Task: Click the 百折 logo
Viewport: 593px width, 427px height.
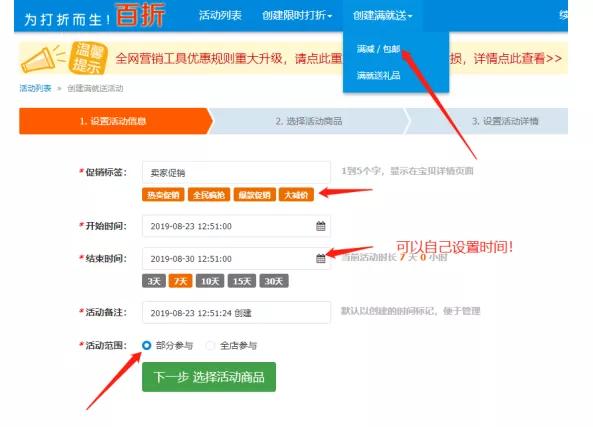Action: (x=140, y=15)
